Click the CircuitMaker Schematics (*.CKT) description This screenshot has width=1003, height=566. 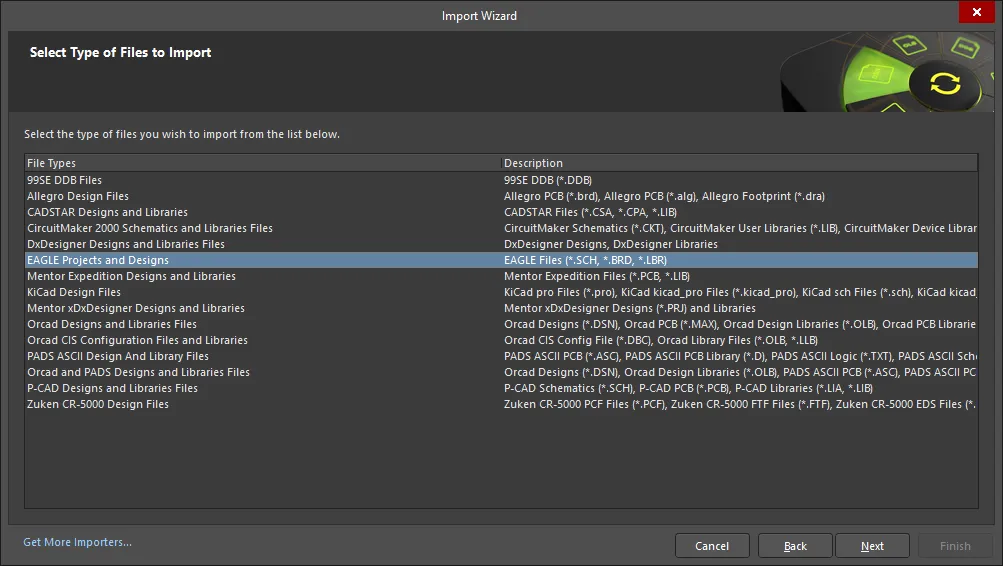tap(740, 228)
